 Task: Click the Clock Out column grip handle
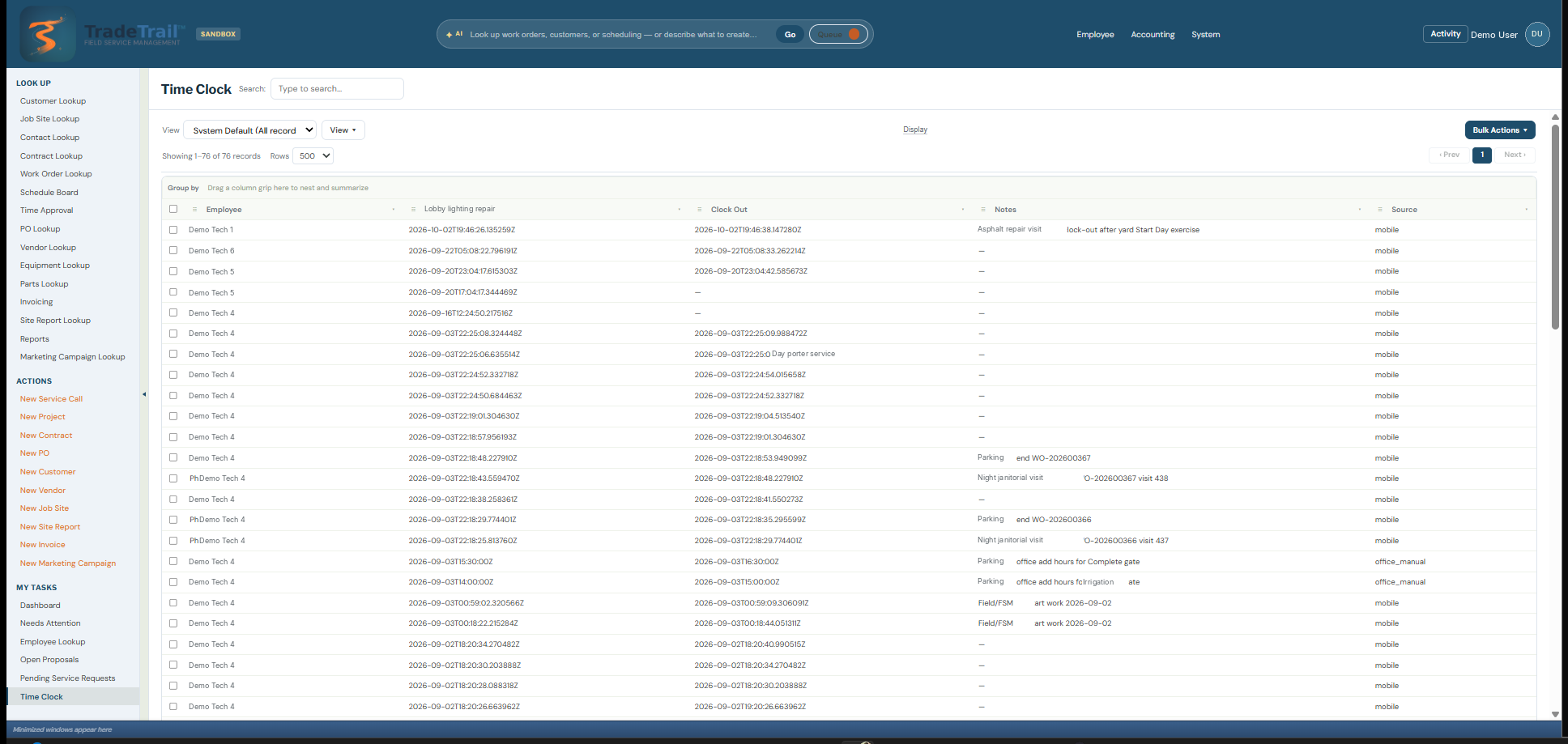pyautogui.click(x=700, y=210)
